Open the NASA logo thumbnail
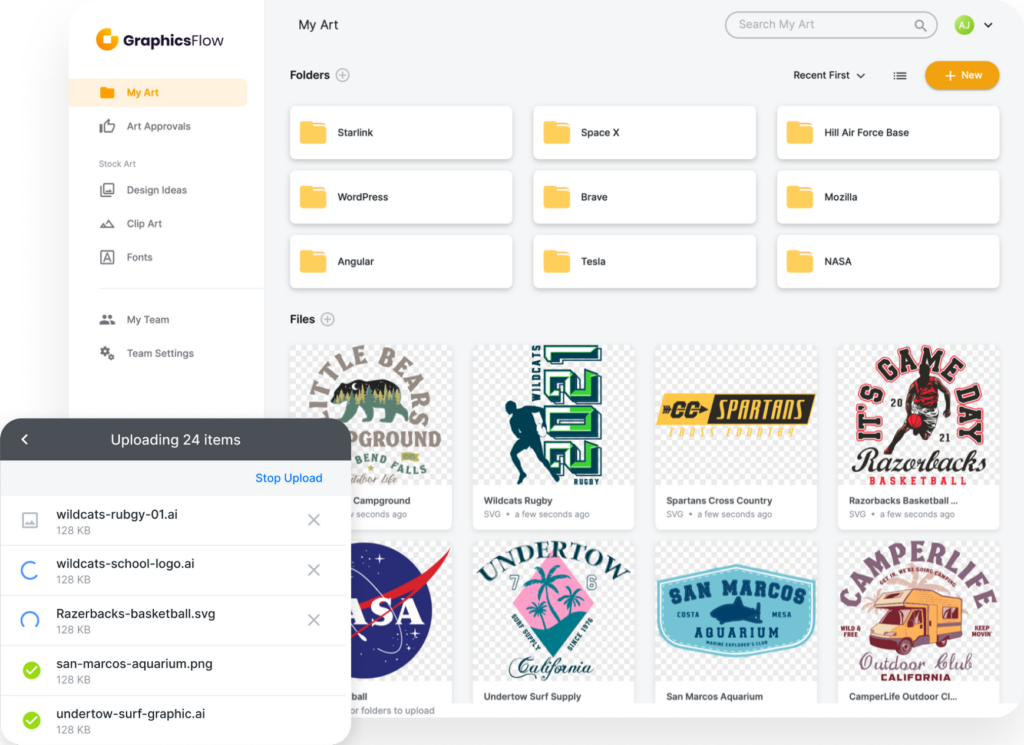 click(401, 611)
